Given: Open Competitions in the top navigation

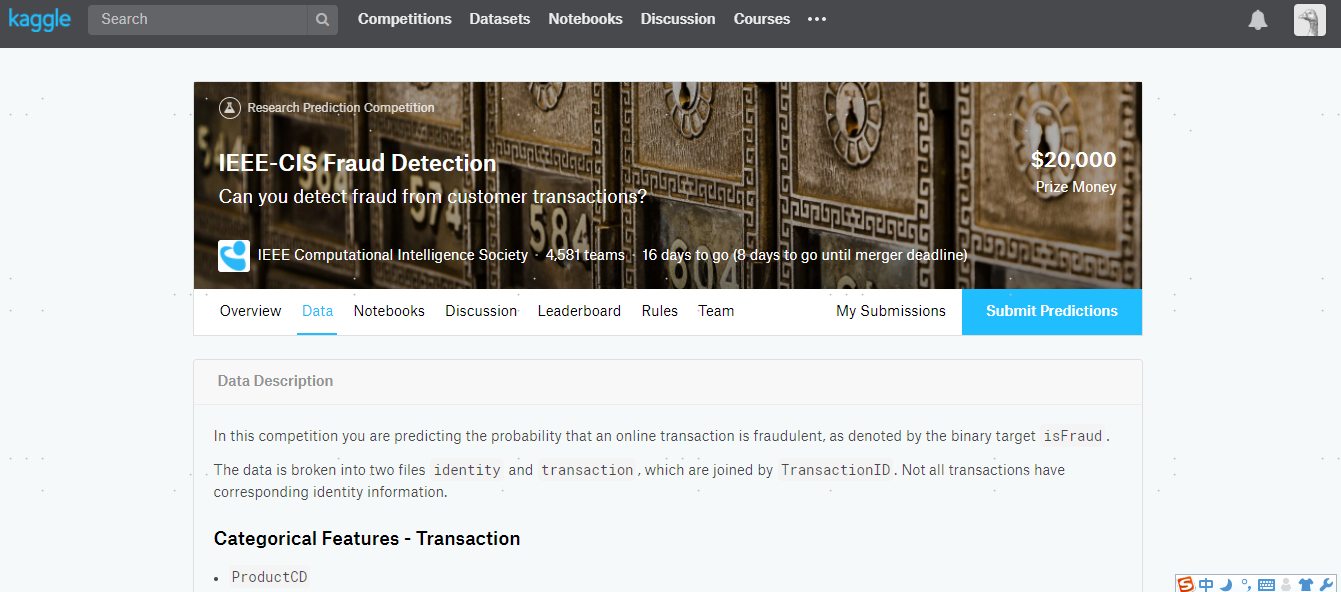Looking at the screenshot, I should pyautogui.click(x=404, y=19).
